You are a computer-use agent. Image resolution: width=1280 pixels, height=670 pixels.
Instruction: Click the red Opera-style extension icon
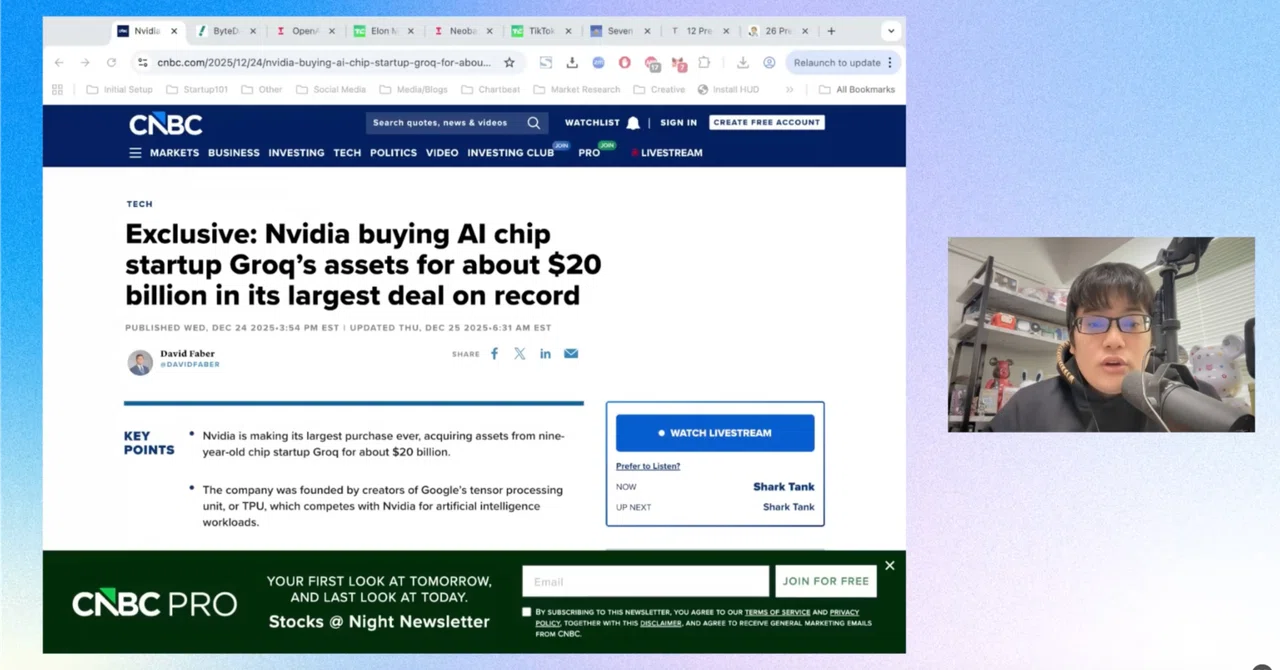(x=624, y=62)
